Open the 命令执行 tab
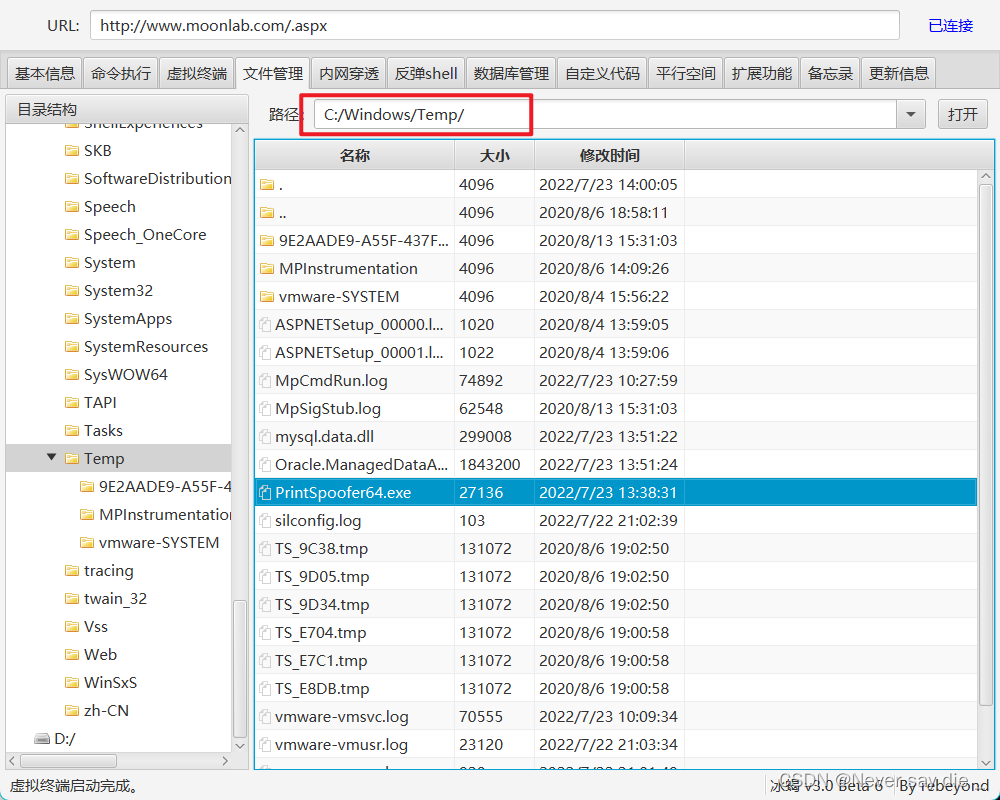This screenshot has height=800, width=1000. pyautogui.click(x=121, y=73)
